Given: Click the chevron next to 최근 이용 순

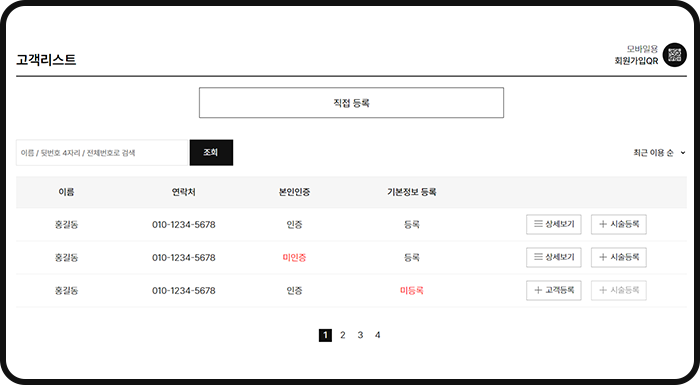Looking at the screenshot, I should (683, 153).
